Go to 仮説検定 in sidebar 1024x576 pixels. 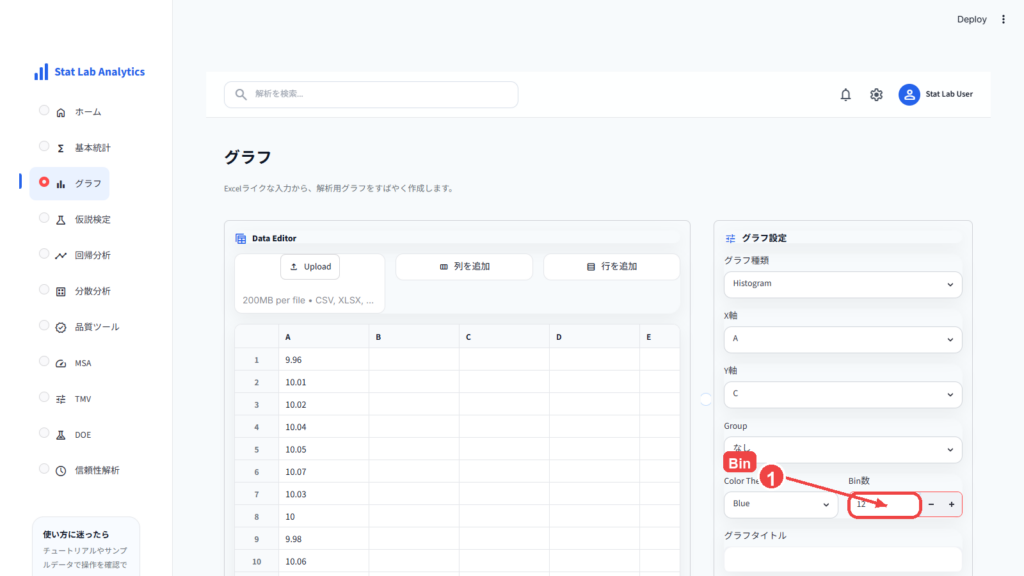tap(92, 220)
